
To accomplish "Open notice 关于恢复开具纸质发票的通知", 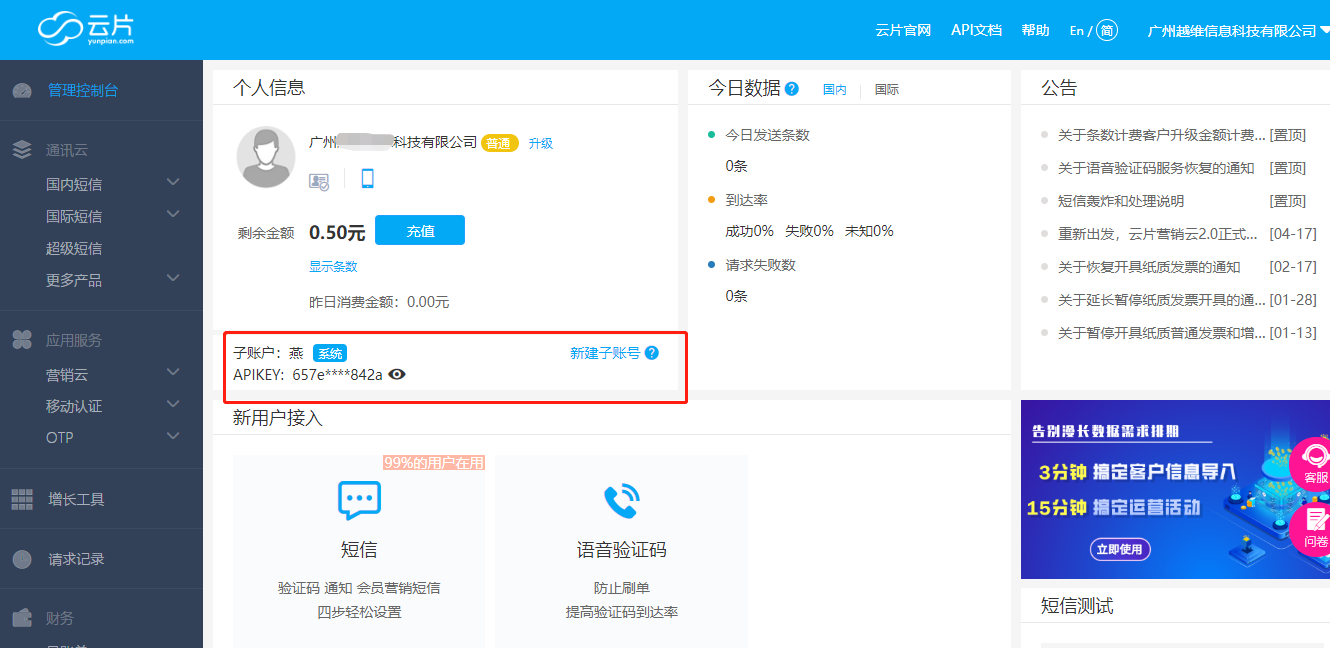I will (1149, 267).
